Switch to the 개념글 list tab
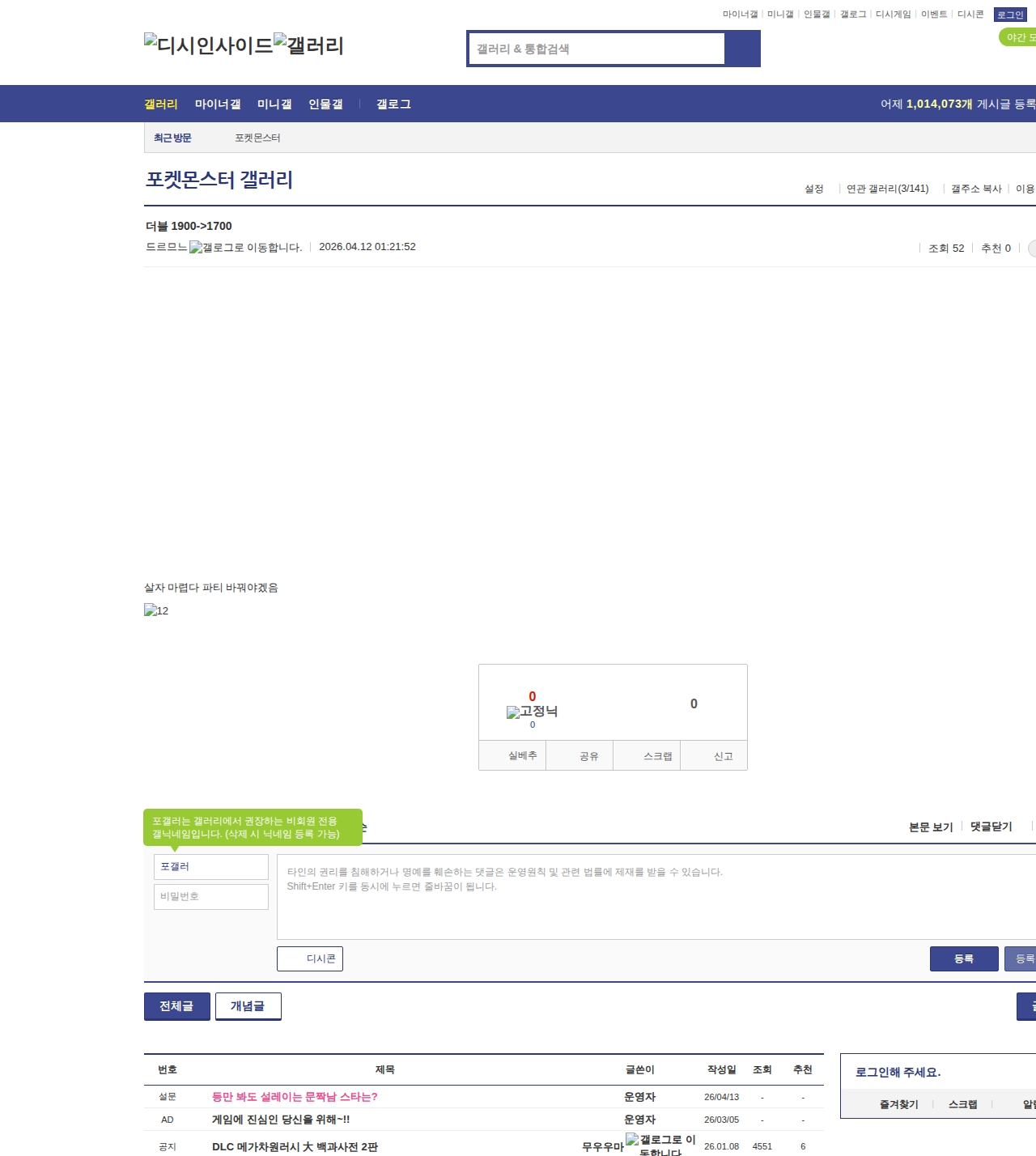1036x1156 pixels. [248, 1006]
